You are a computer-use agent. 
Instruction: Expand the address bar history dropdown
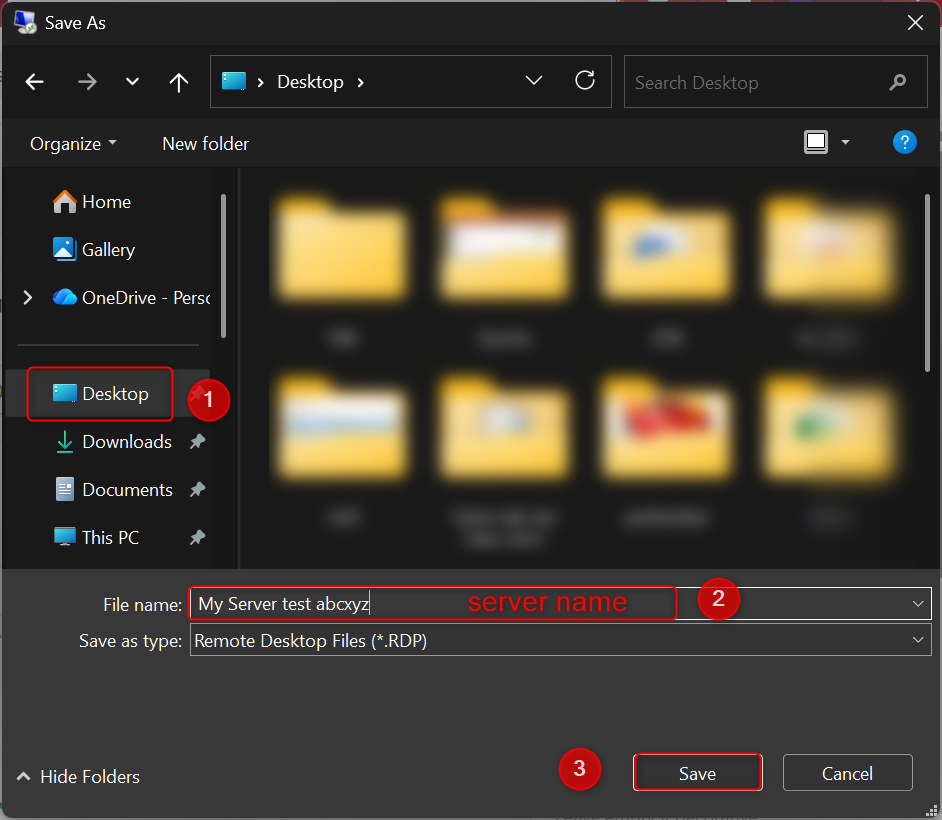534,81
